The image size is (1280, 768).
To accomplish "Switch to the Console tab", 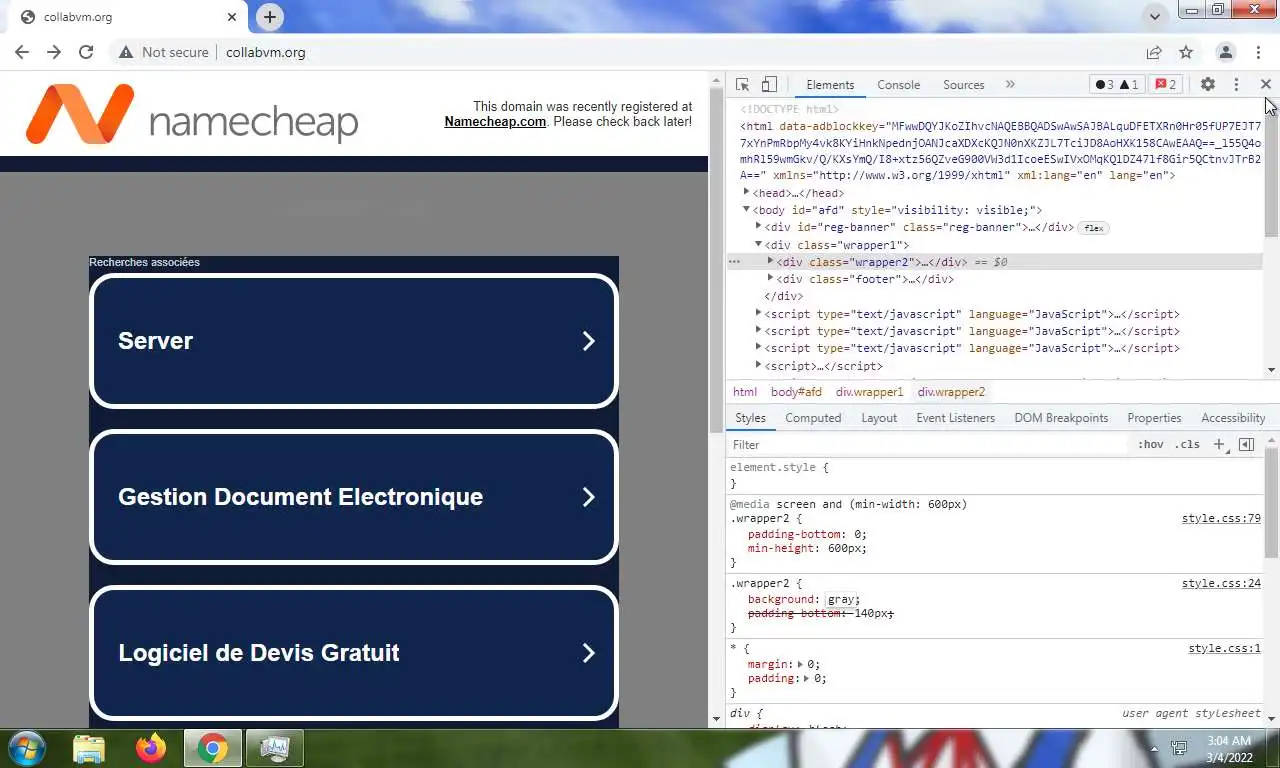I will (x=898, y=85).
